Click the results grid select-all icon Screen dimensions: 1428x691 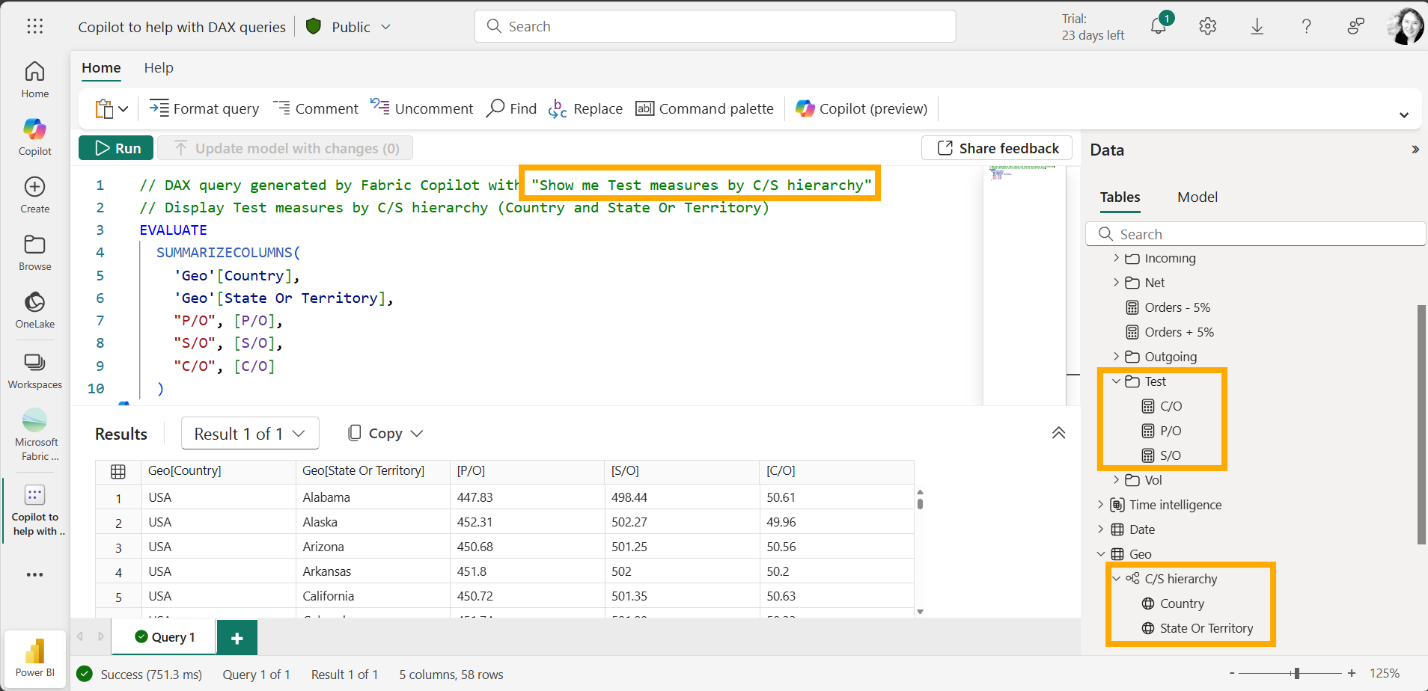pyautogui.click(x=118, y=471)
